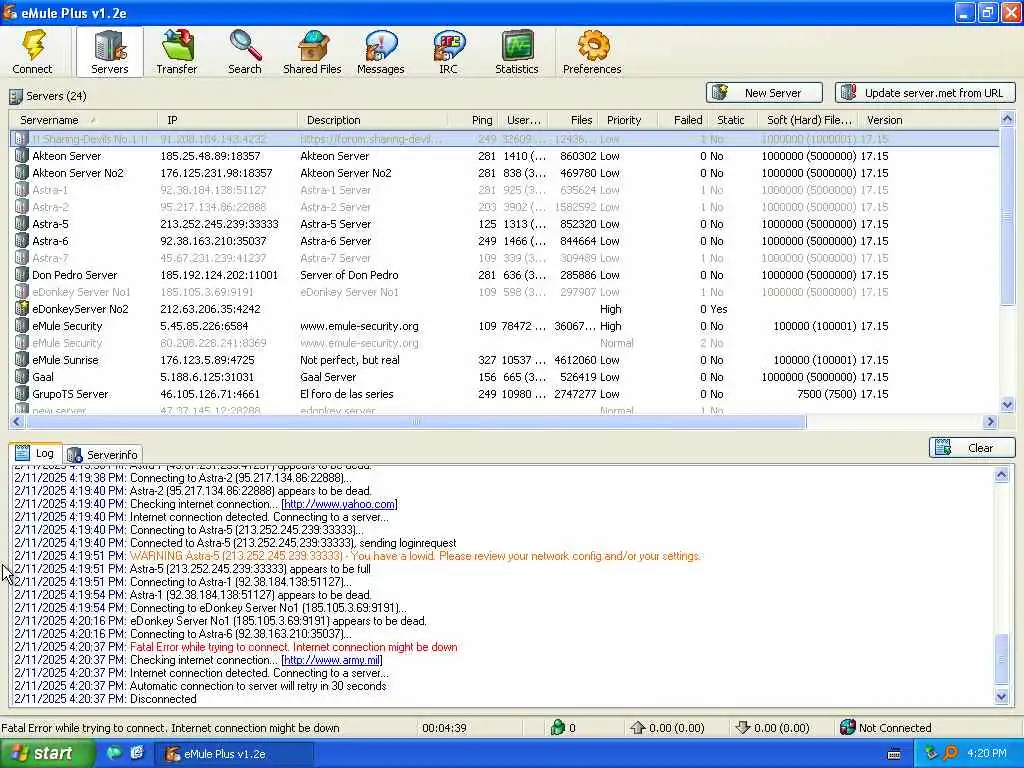Click the Servers (24) list header icon
This screenshot has width=1024, height=768.
coord(16,97)
